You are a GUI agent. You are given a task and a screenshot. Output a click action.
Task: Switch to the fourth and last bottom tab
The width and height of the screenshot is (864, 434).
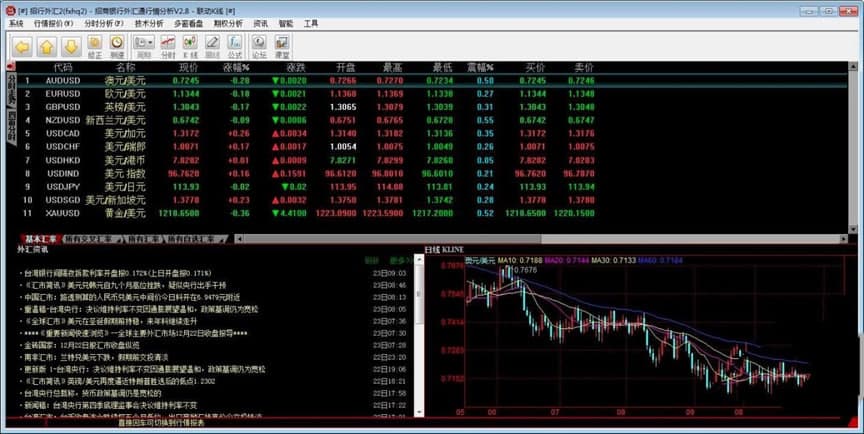196,239
